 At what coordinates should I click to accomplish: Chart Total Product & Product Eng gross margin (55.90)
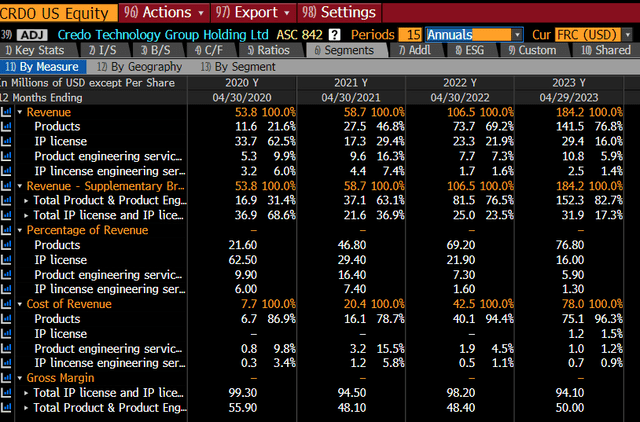click(x=6, y=407)
